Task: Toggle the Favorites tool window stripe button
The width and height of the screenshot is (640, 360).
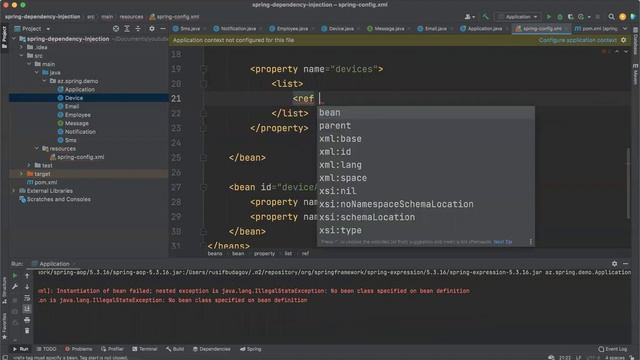Action: pos(4,326)
